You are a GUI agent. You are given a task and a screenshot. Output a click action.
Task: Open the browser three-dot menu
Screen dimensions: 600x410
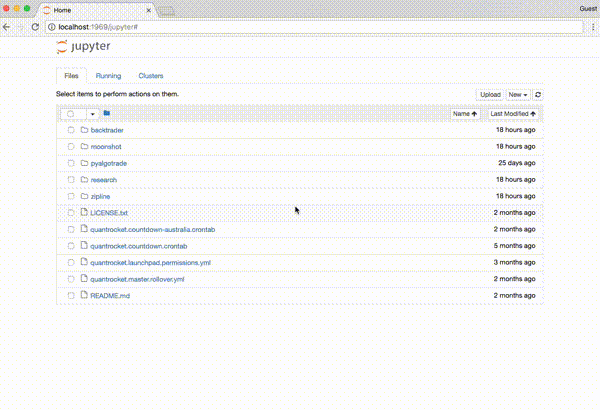(x=593, y=27)
